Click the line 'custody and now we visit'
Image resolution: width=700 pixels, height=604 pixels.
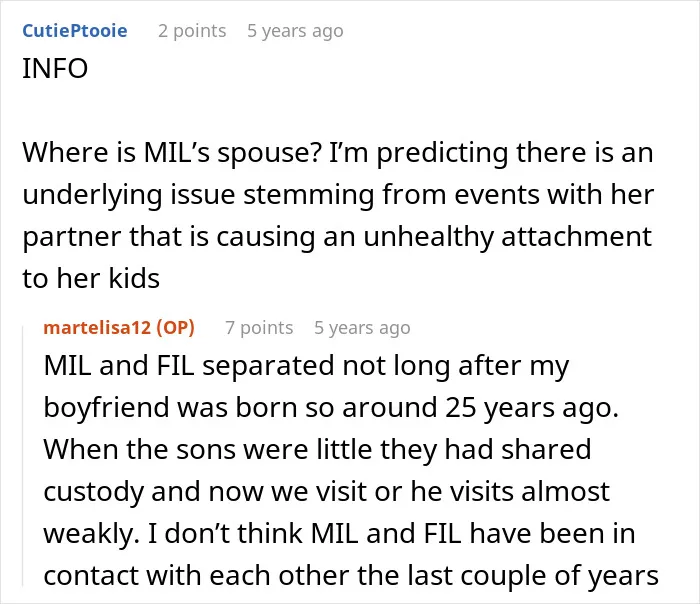point(326,492)
